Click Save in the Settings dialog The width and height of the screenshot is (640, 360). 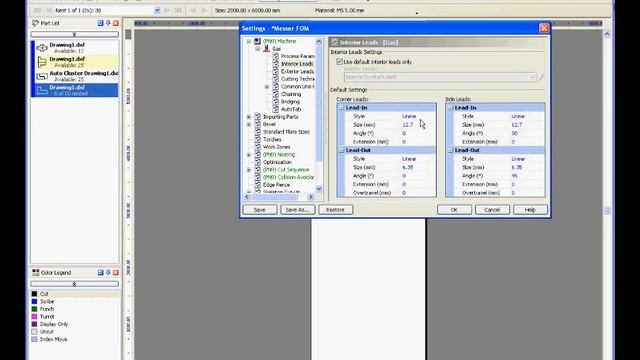(260, 210)
